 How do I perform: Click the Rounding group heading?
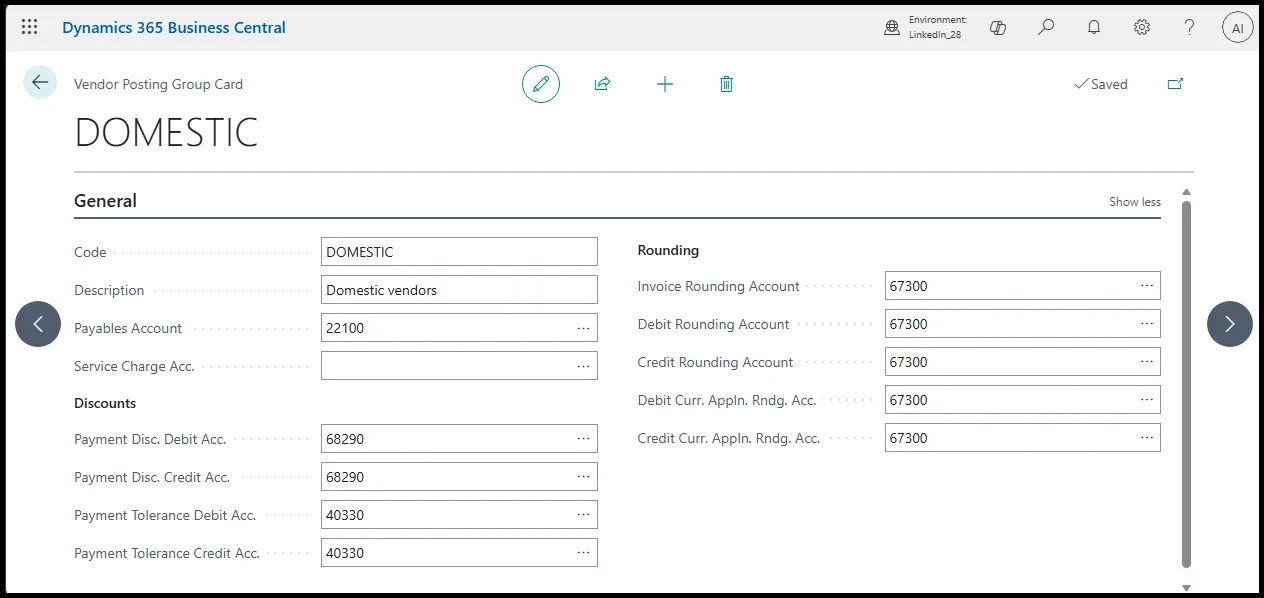(668, 250)
